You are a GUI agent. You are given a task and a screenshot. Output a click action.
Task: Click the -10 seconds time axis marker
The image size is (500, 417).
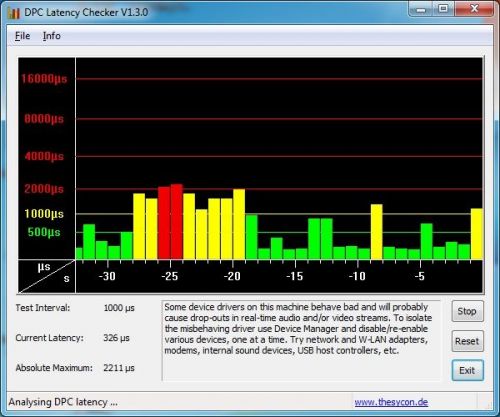(357, 276)
